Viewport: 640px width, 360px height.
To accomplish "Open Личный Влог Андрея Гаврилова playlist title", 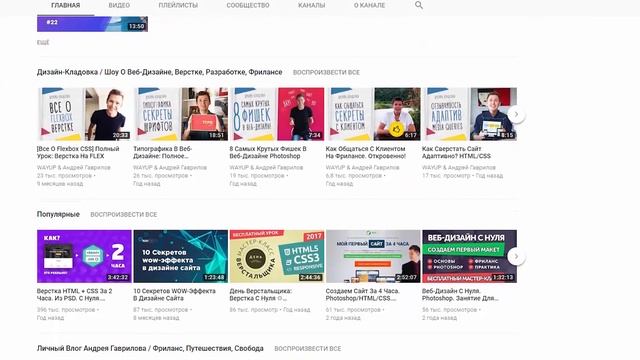I will pos(150,349).
